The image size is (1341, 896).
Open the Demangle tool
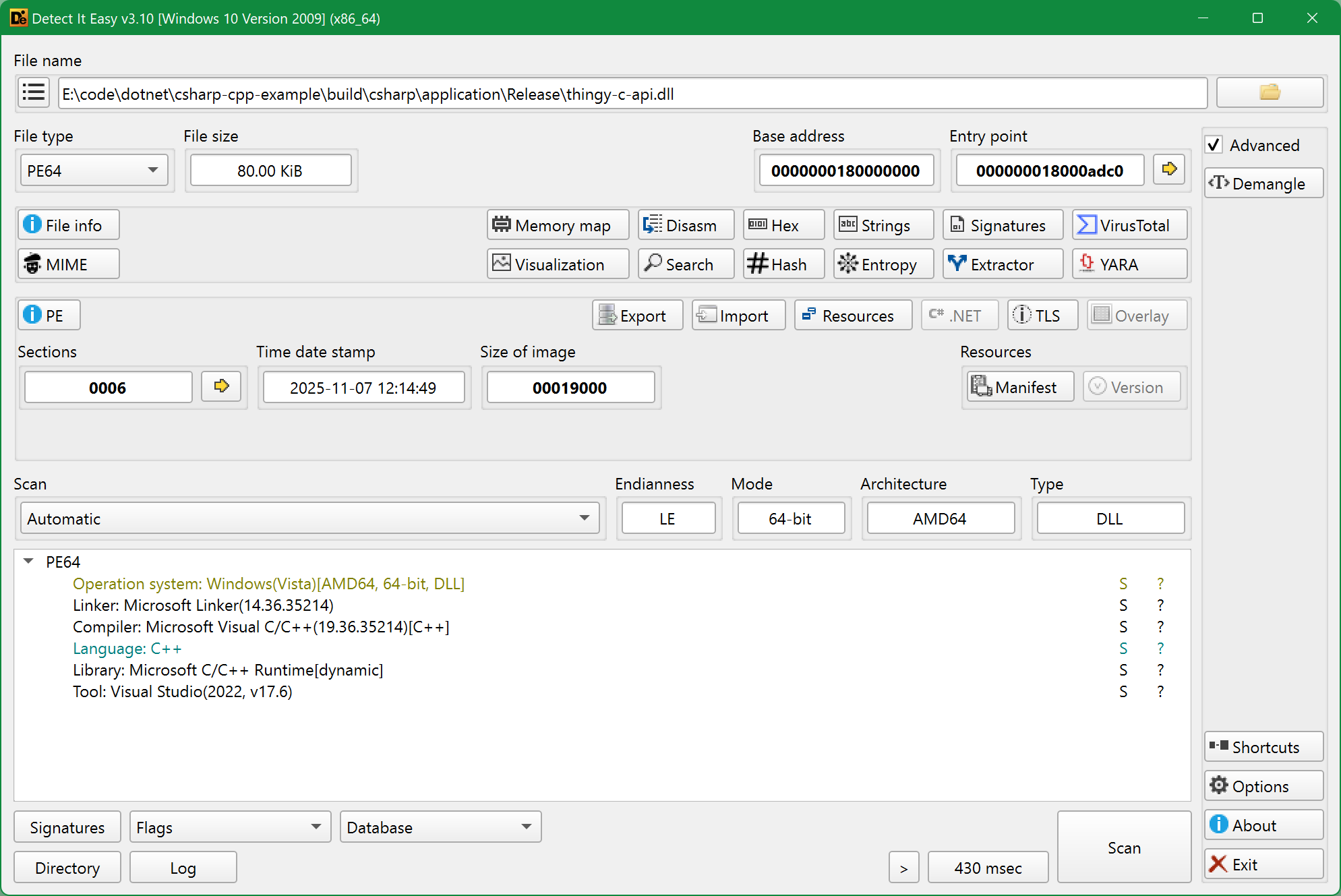tap(1263, 183)
